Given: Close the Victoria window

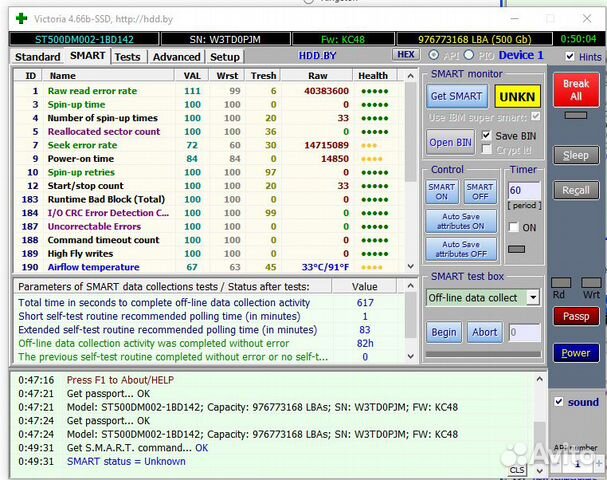Looking at the screenshot, I should [587, 18].
